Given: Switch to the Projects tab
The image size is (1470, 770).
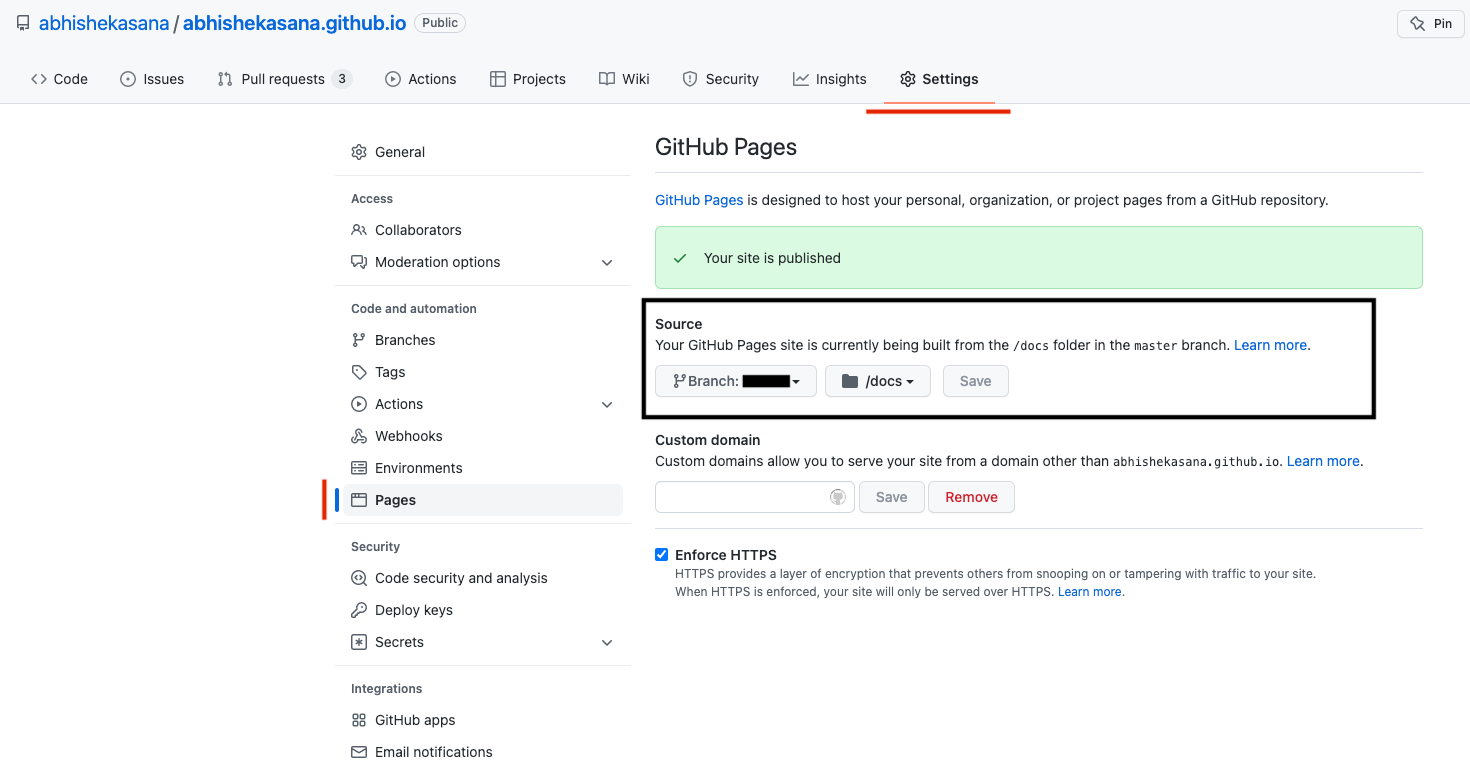Looking at the screenshot, I should pos(528,79).
